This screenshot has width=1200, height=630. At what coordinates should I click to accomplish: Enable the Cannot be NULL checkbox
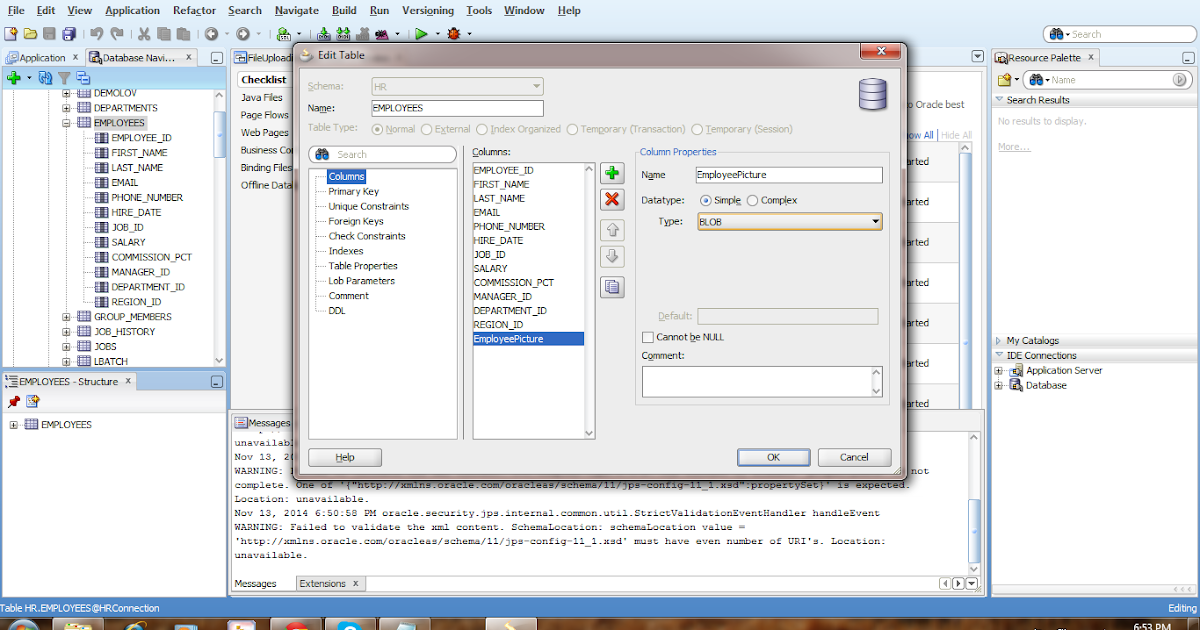(647, 337)
